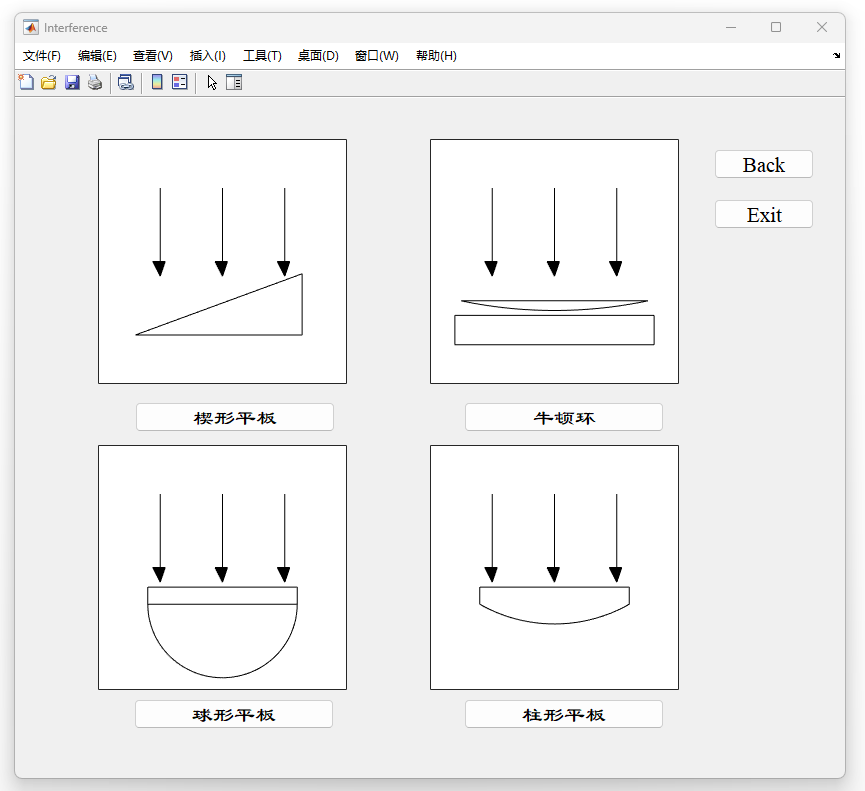The height and width of the screenshot is (791, 865).
Task: Select the 楔形平板 button
Action: pos(235,418)
